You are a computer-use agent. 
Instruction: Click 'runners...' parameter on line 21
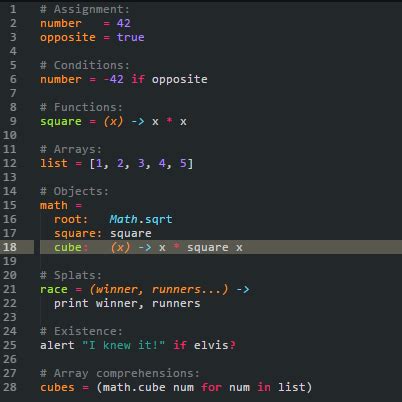pyautogui.click(x=186, y=289)
